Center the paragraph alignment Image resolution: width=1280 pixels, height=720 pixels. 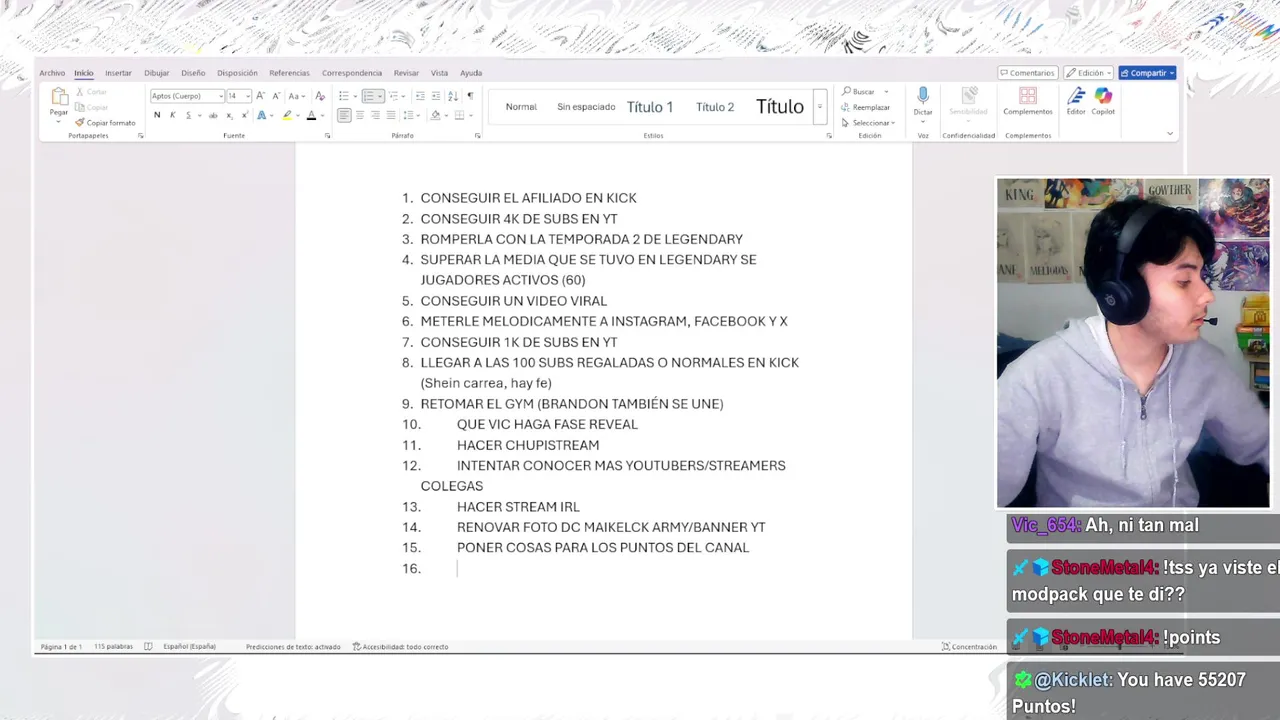[x=360, y=115]
